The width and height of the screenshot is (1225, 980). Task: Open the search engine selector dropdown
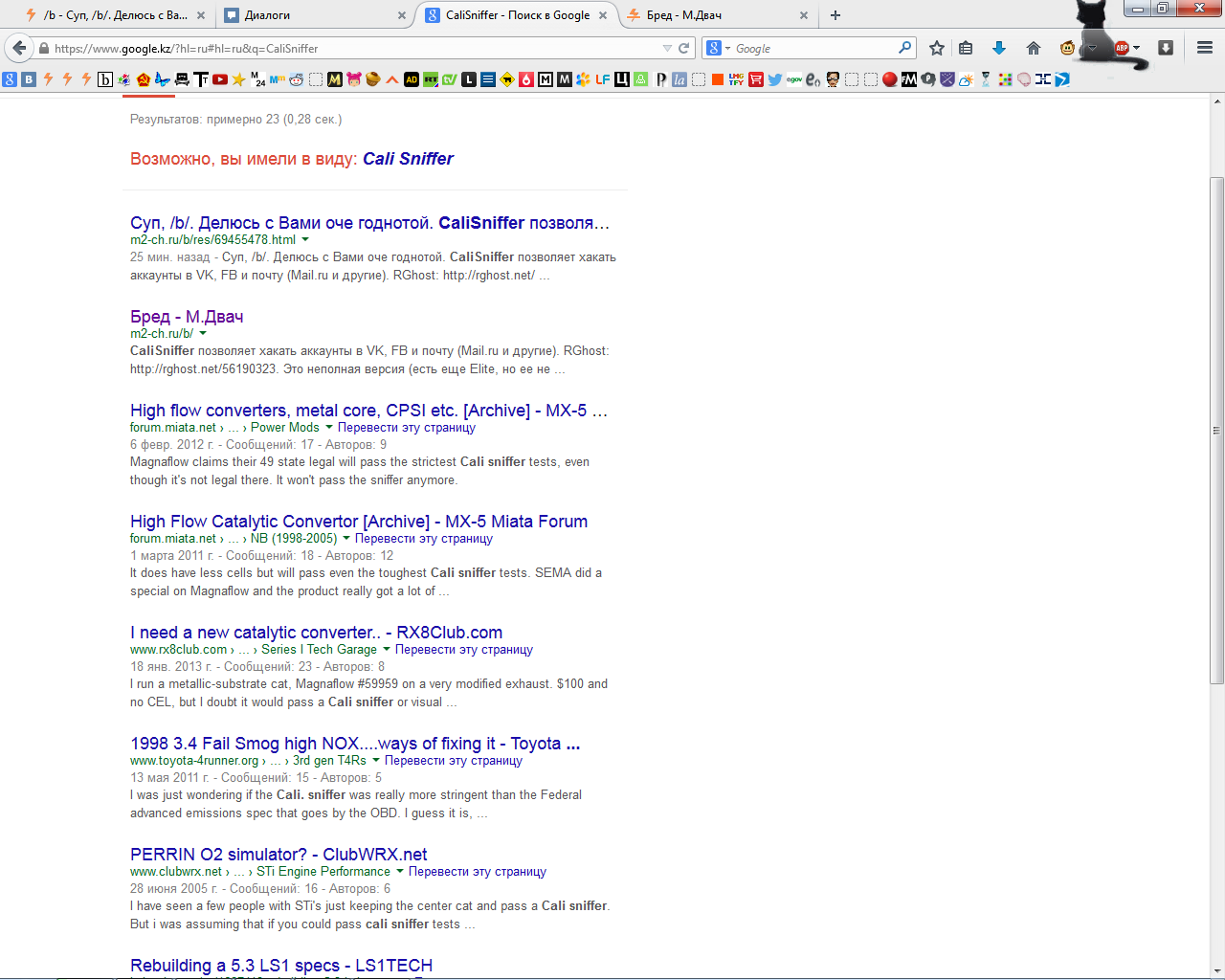pyautogui.click(x=719, y=48)
